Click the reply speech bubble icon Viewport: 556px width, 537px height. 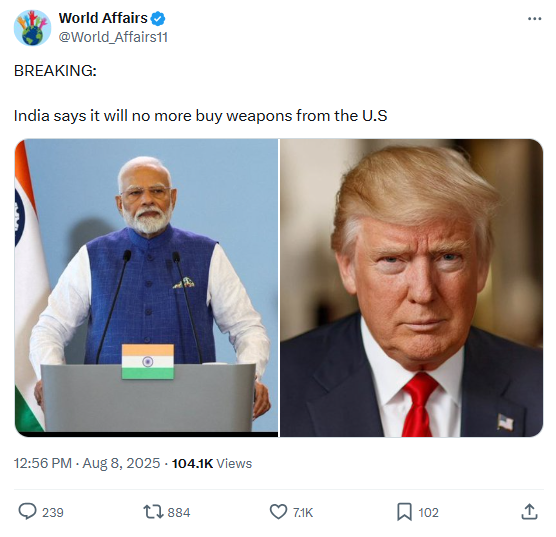[x=27, y=512]
